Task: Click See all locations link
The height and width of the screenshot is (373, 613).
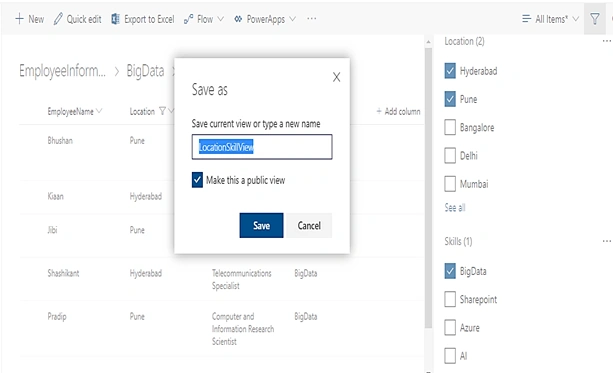Action: click(x=455, y=208)
